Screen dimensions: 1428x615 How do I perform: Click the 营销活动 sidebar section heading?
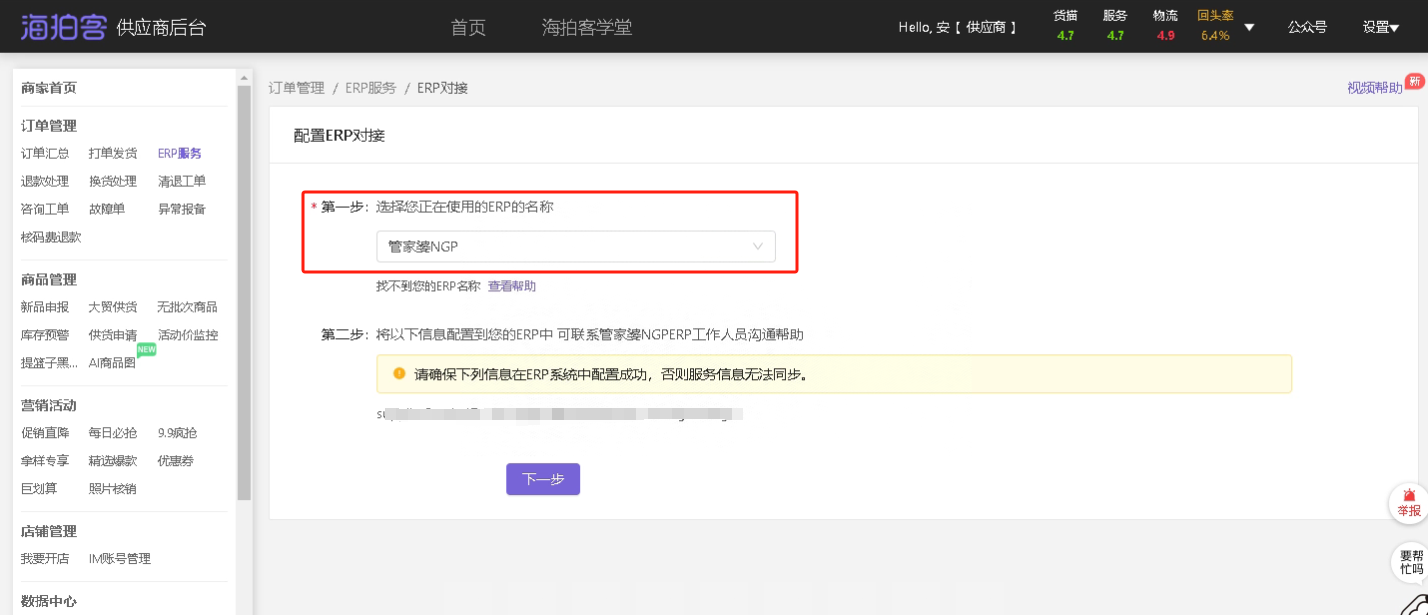(49, 406)
